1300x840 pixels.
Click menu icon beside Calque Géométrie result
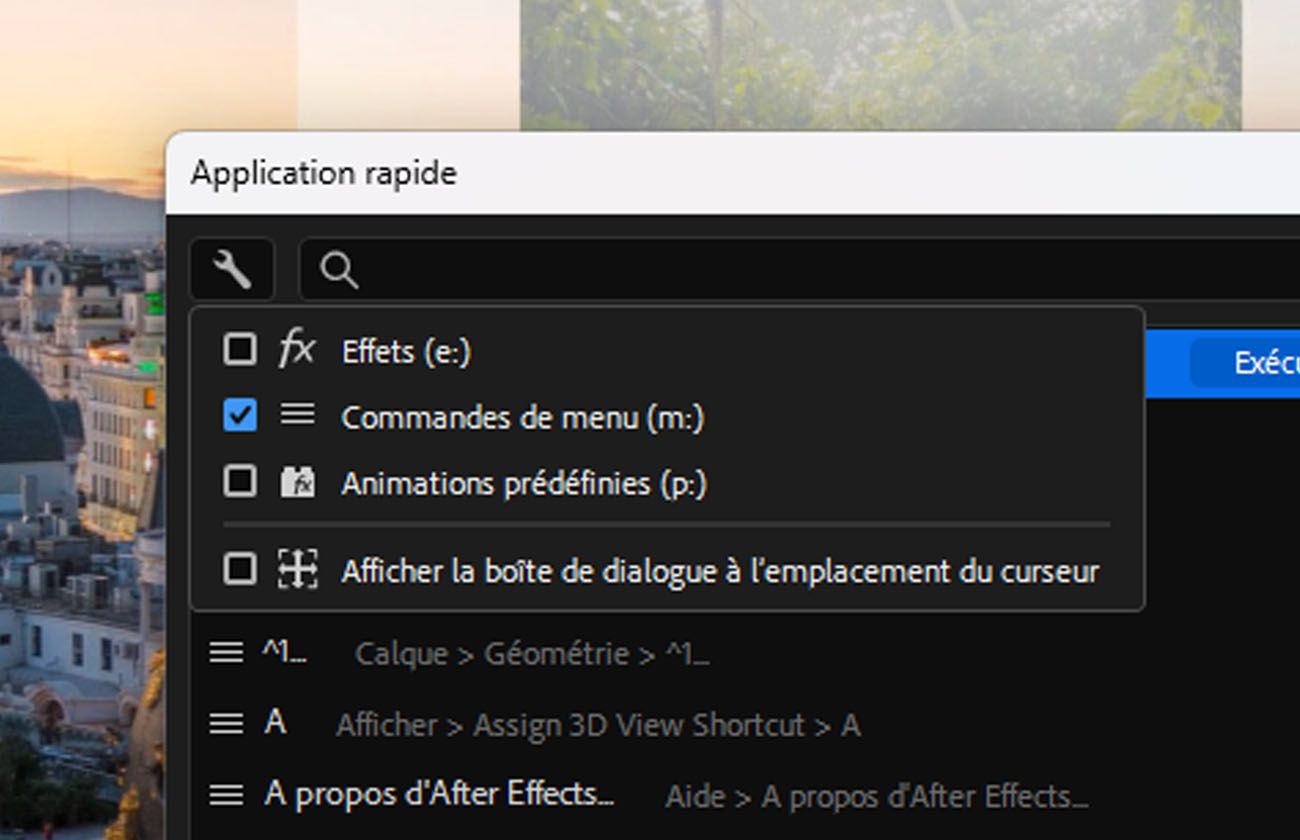pyautogui.click(x=226, y=653)
